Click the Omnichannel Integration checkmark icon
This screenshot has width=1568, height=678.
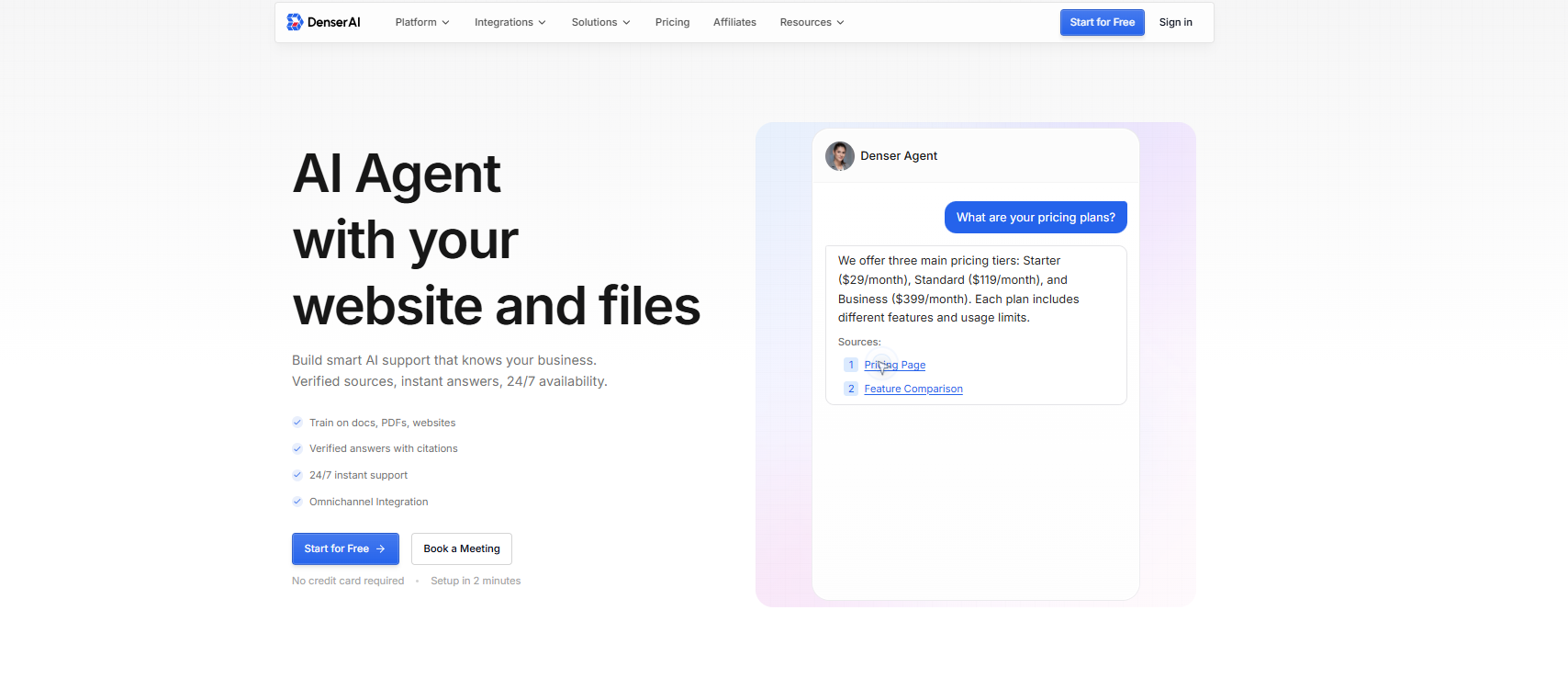tap(297, 502)
